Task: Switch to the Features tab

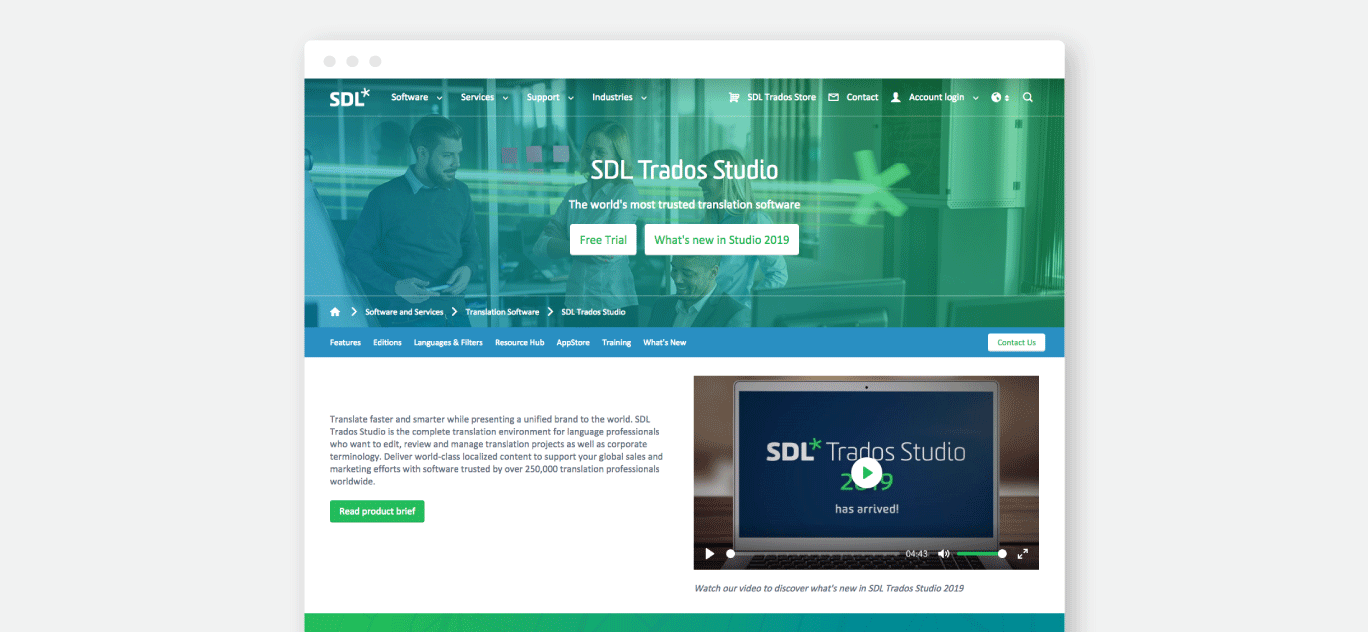Action: click(x=345, y=342)
